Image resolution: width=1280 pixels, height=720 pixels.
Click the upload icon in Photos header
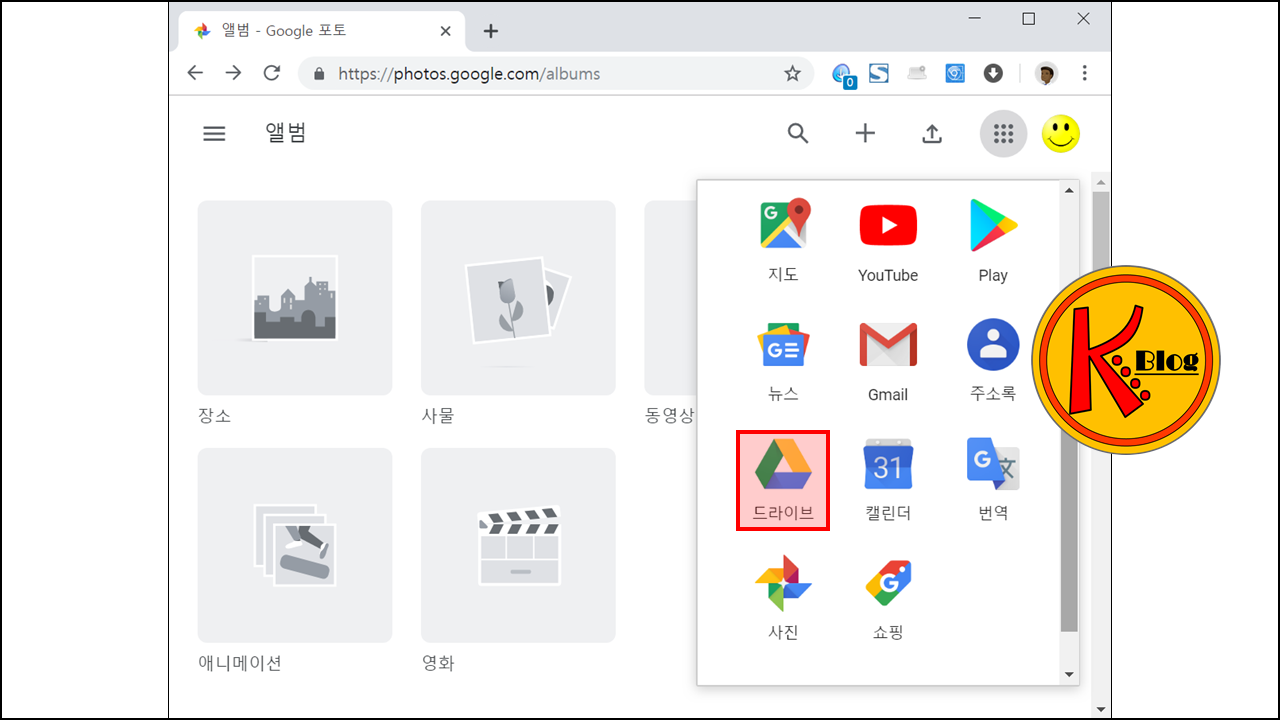pos(932,134)
